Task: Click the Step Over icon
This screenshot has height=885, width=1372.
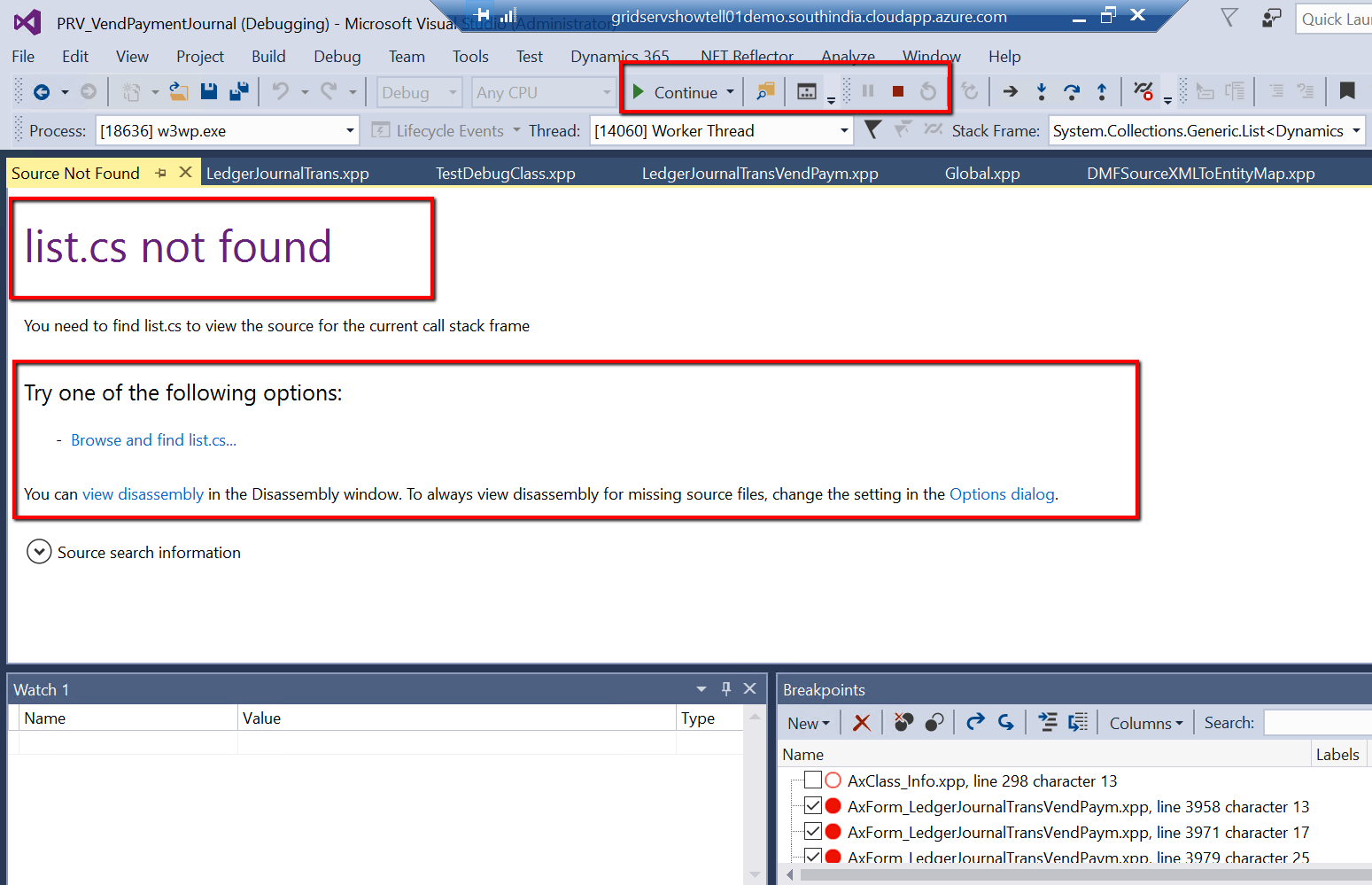Action: click(1071, 91)
